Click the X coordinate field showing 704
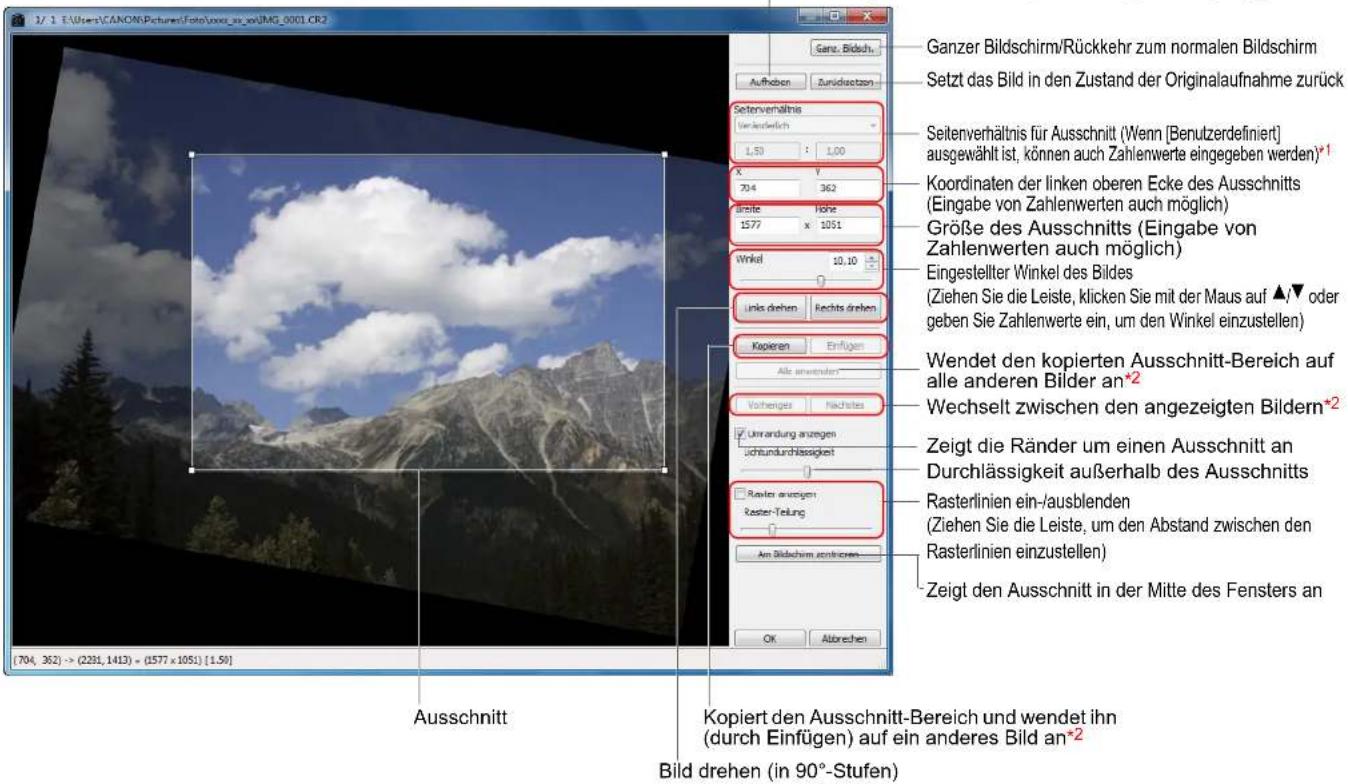The height and width of the screenshot is (784, 1348). [x=767, y=187]
